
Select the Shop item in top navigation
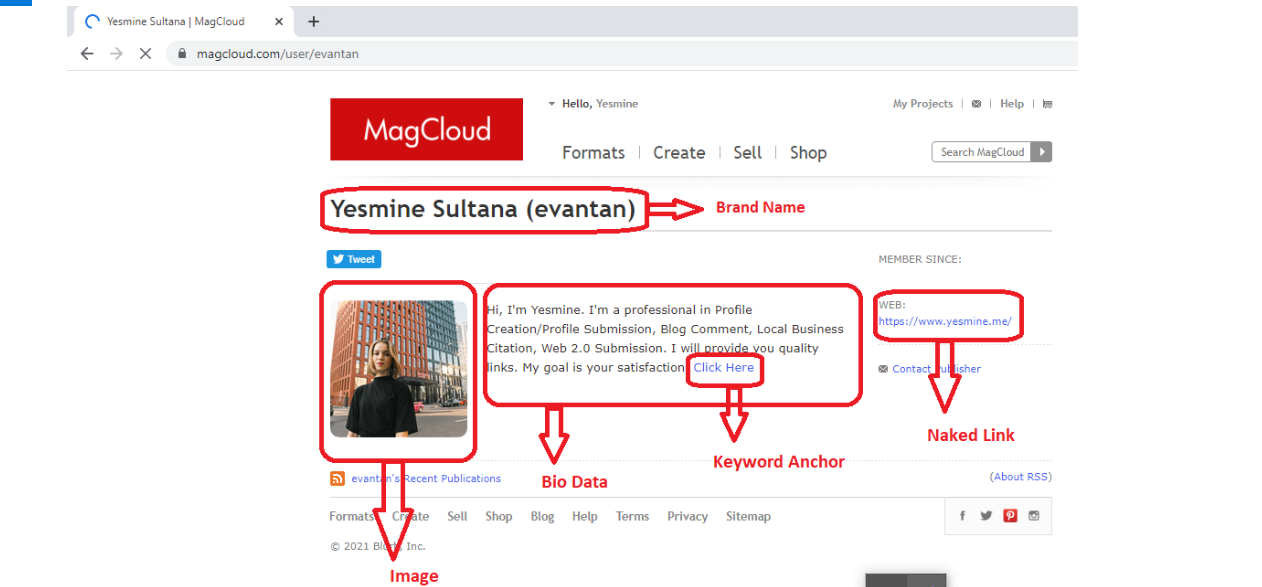(808, 153)
